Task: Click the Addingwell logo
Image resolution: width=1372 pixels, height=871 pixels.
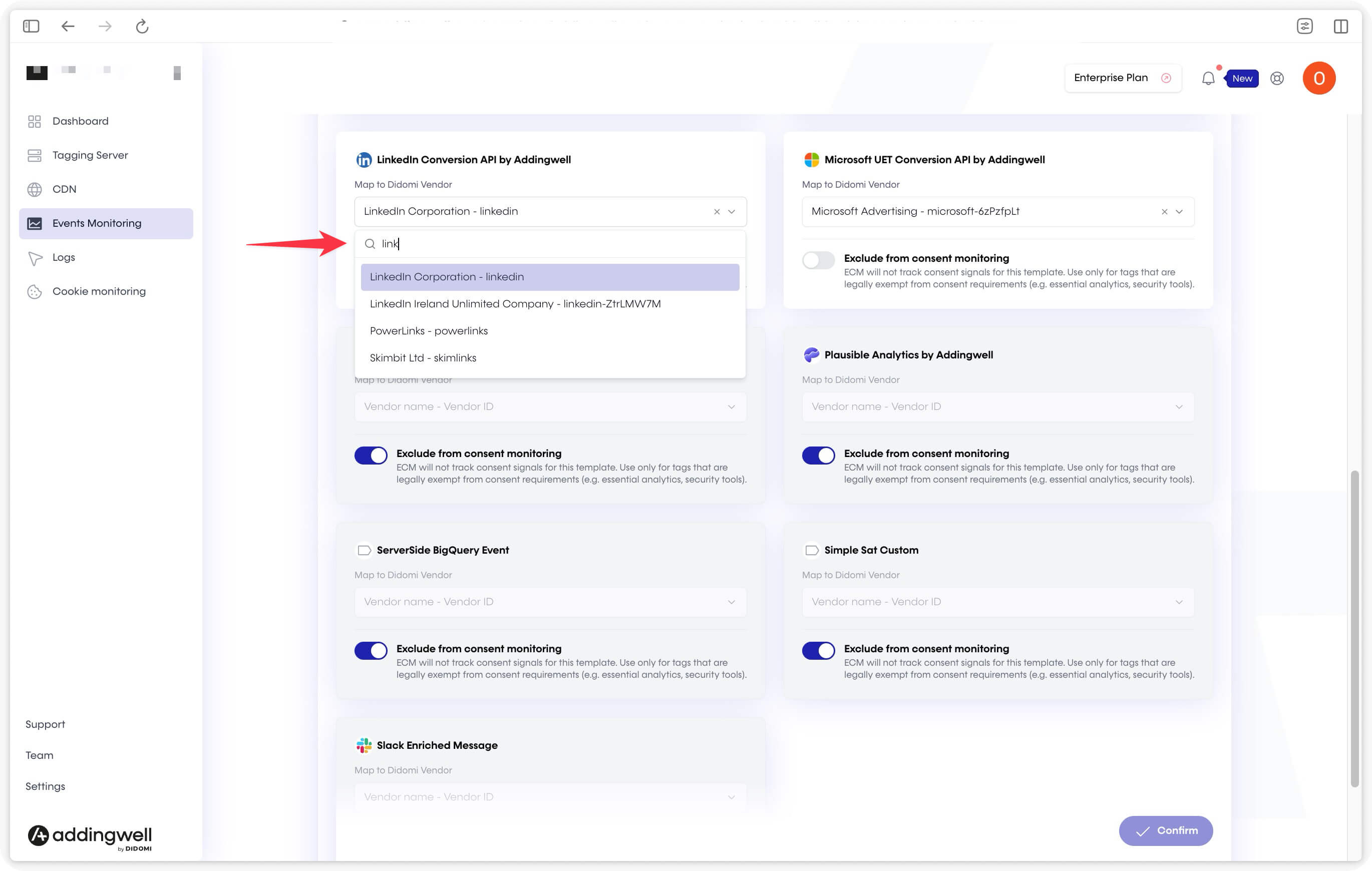Action: point(90,837)
